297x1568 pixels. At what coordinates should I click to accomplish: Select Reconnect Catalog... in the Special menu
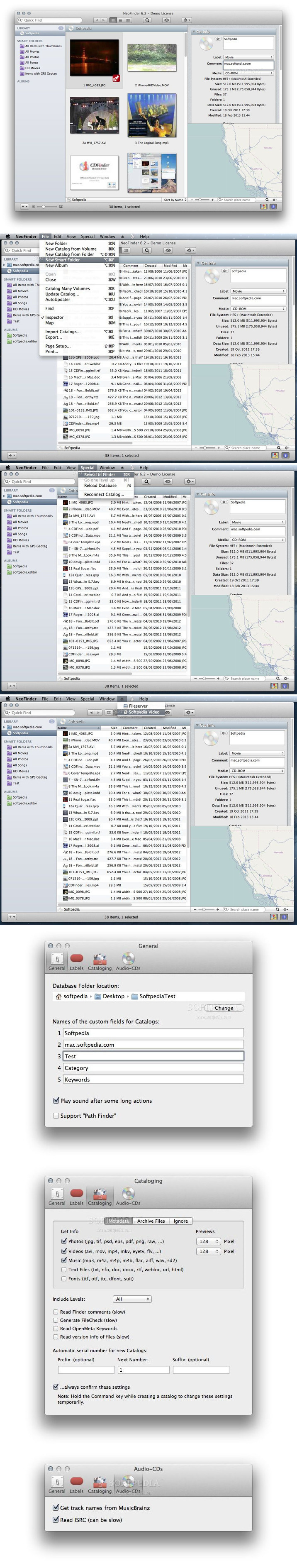click(103, 494)
